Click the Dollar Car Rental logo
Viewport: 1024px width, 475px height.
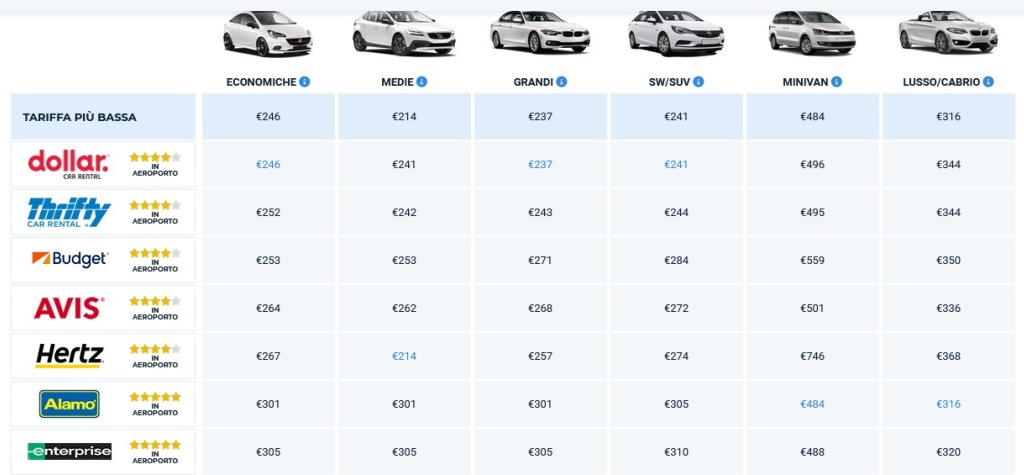tap(68, 164)
